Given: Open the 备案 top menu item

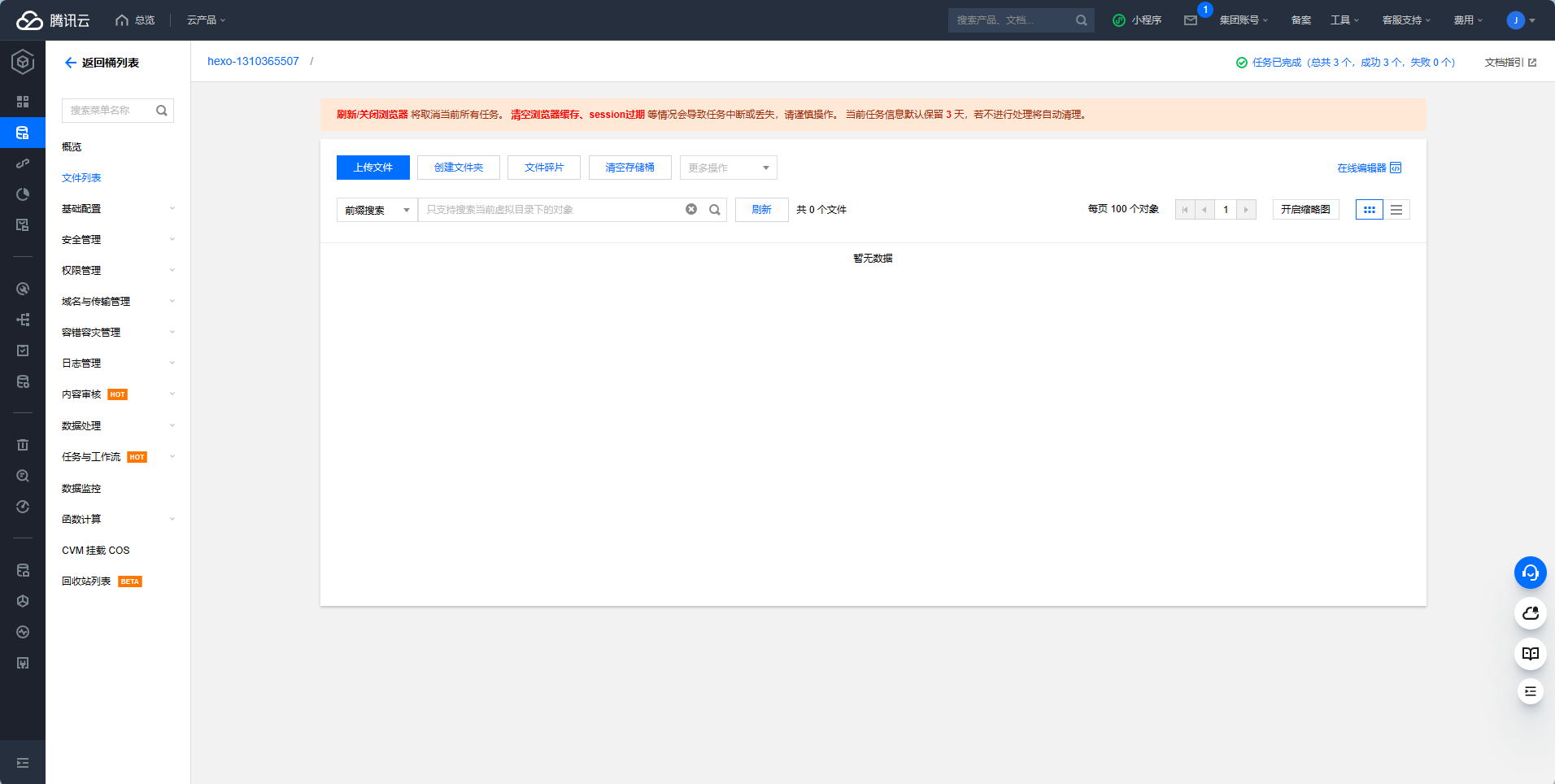Looking at the screenshot, I should pos(1300,20).
